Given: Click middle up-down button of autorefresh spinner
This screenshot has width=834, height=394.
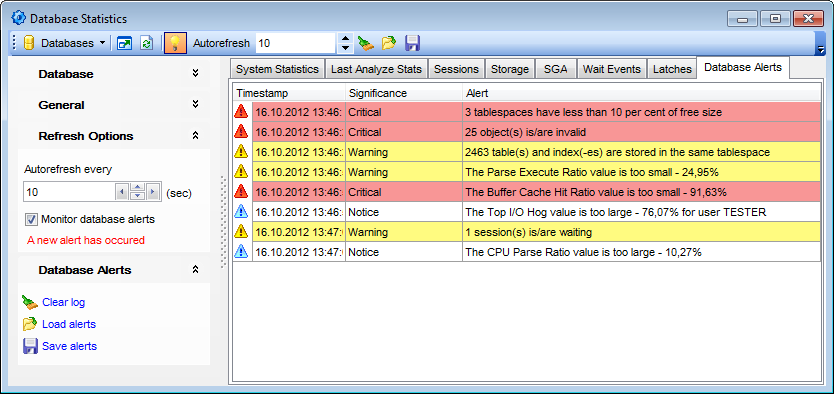Looking at the screenshot, I should pos(138,191).
